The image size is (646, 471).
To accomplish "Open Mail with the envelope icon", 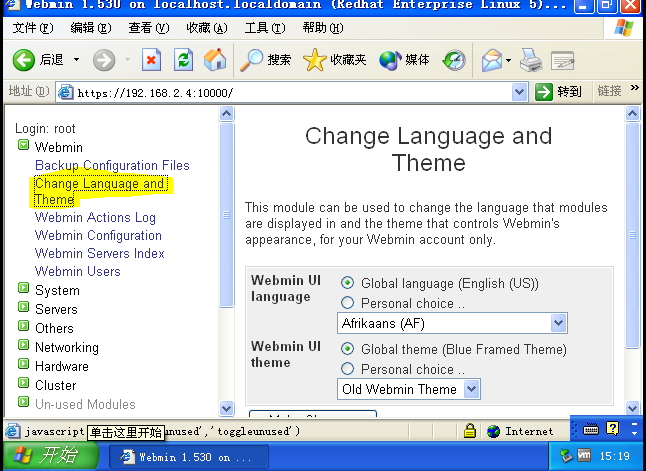I will coord(492,61).
